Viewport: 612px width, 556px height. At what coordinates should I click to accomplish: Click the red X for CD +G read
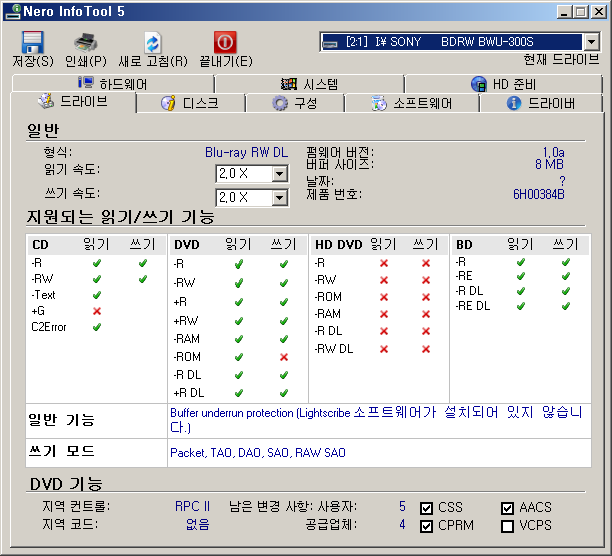pos(97,311)
